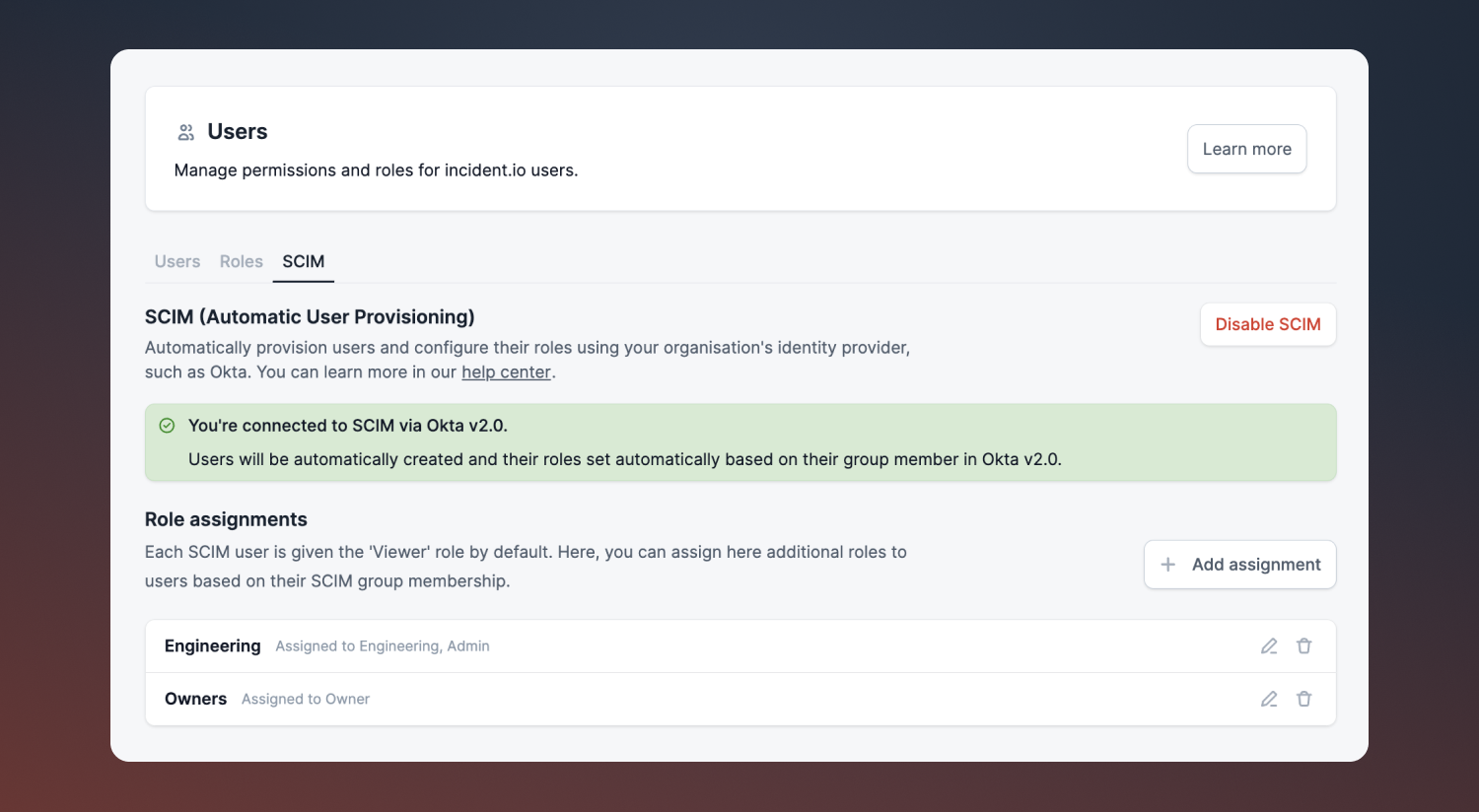Click the Role assignments heading
The height and width of the screenshot is (812, 1479).
click(226, 519)
